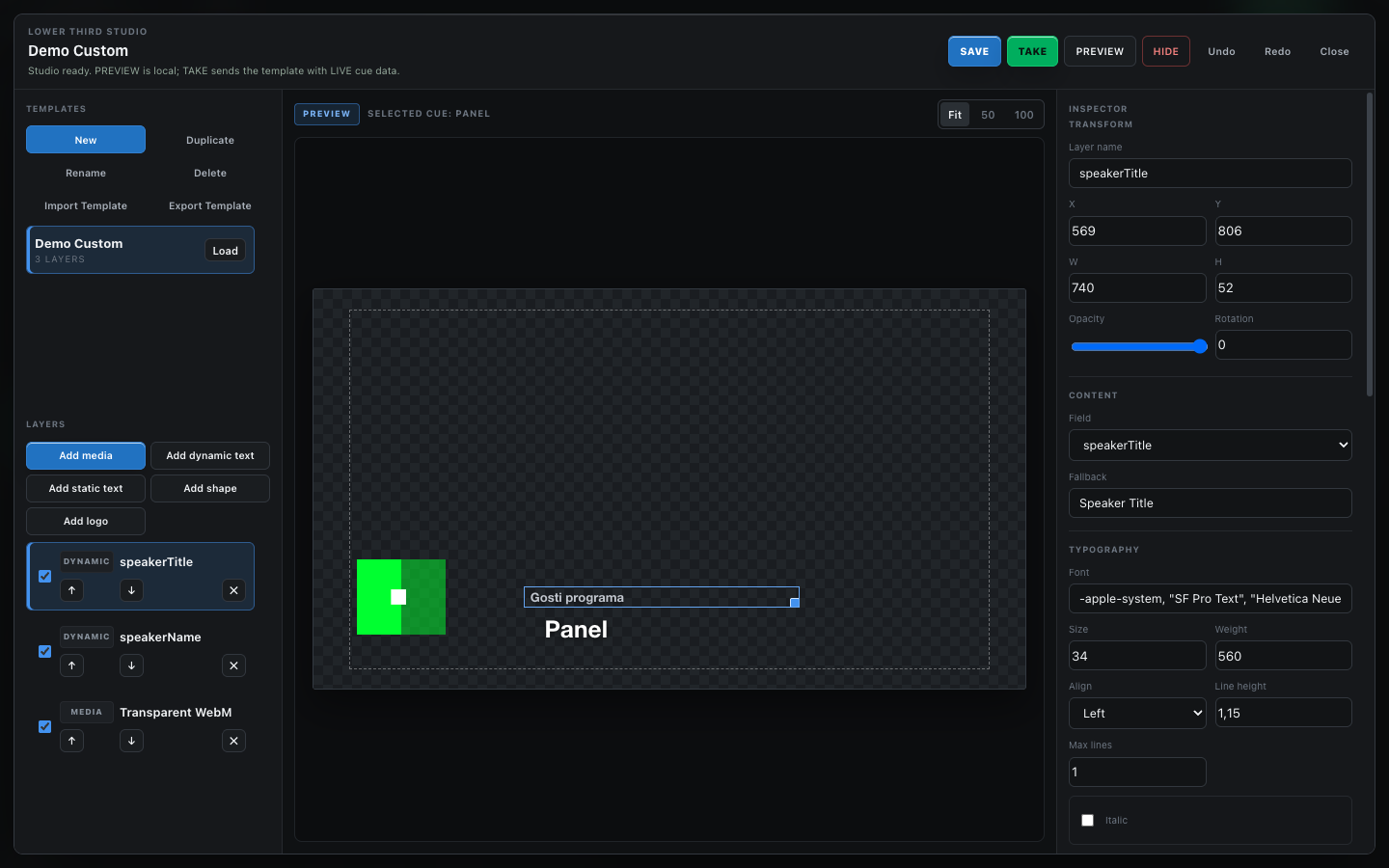The height and width of the screenshot is (868, 1389).
Task: Click Add logo button
Action: 86,521
